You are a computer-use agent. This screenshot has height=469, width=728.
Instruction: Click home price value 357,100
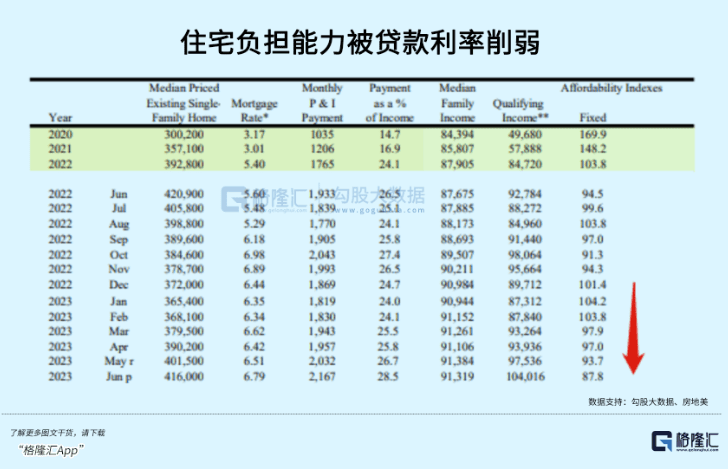pos(184,149)
